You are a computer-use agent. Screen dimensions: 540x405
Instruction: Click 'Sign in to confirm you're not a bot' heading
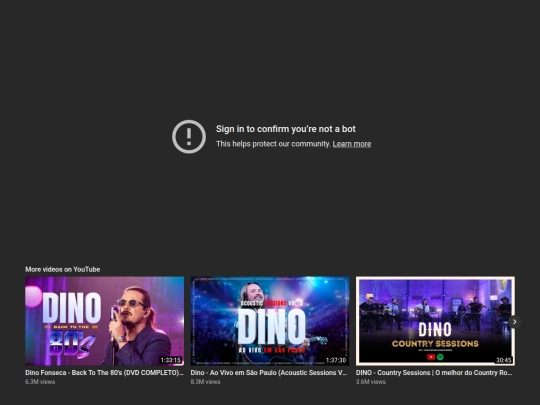tap(285, 129)
